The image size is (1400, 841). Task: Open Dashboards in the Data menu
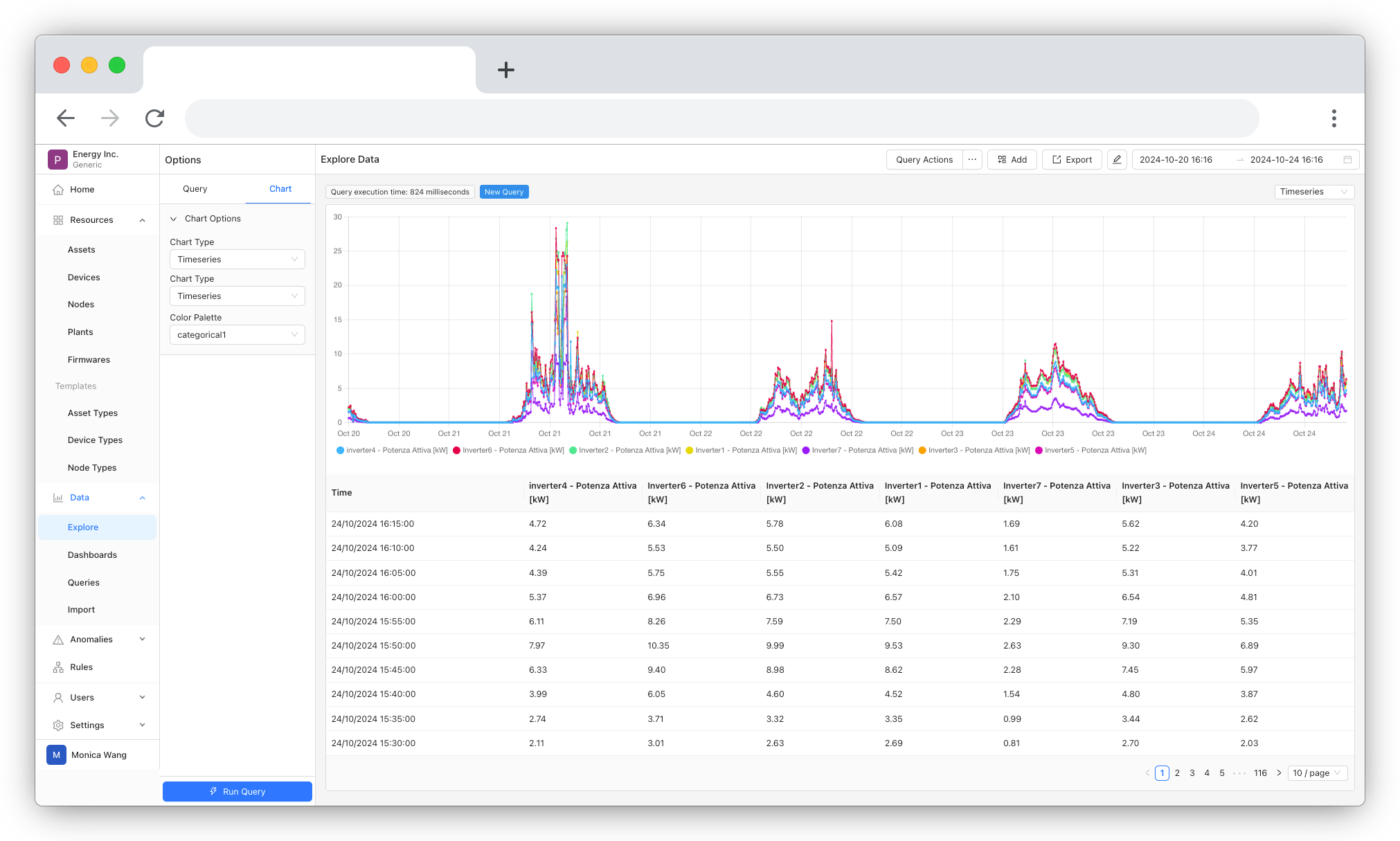point(92,555)
